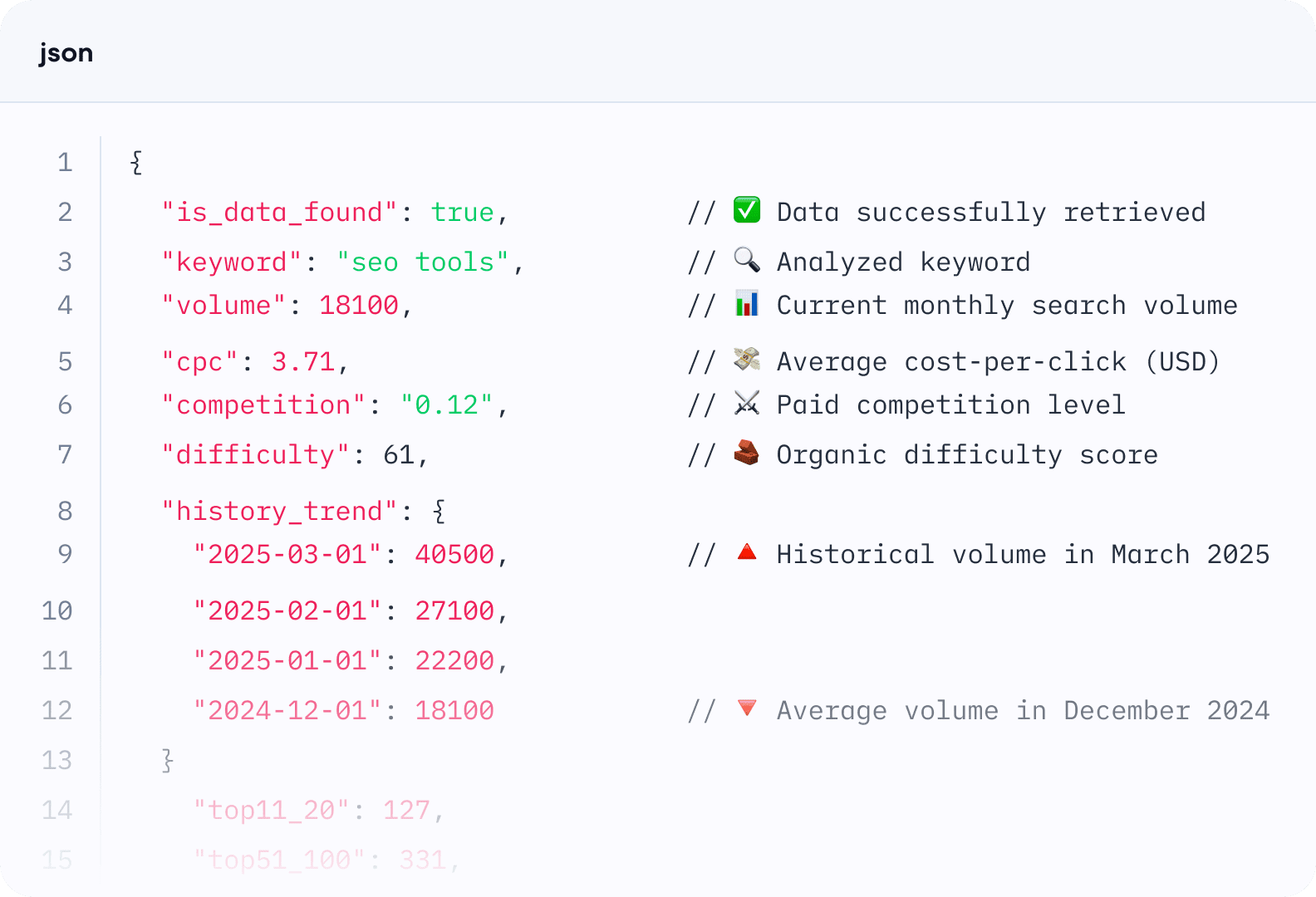
Task: Click the brick emoji icon
Action: 747,453
